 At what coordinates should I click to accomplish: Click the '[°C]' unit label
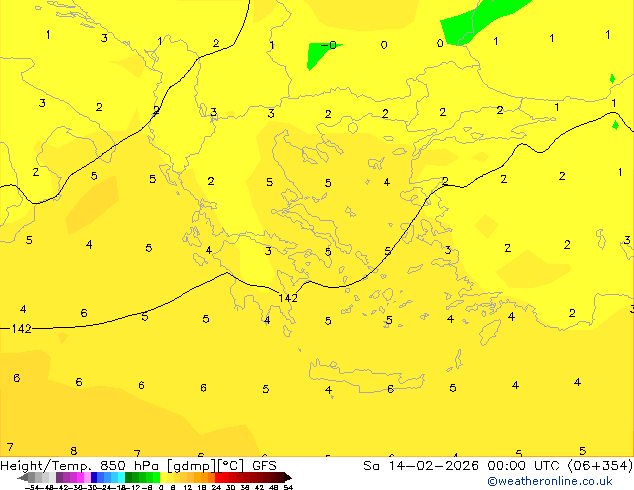pyautogui.click(x=231, y=466)
